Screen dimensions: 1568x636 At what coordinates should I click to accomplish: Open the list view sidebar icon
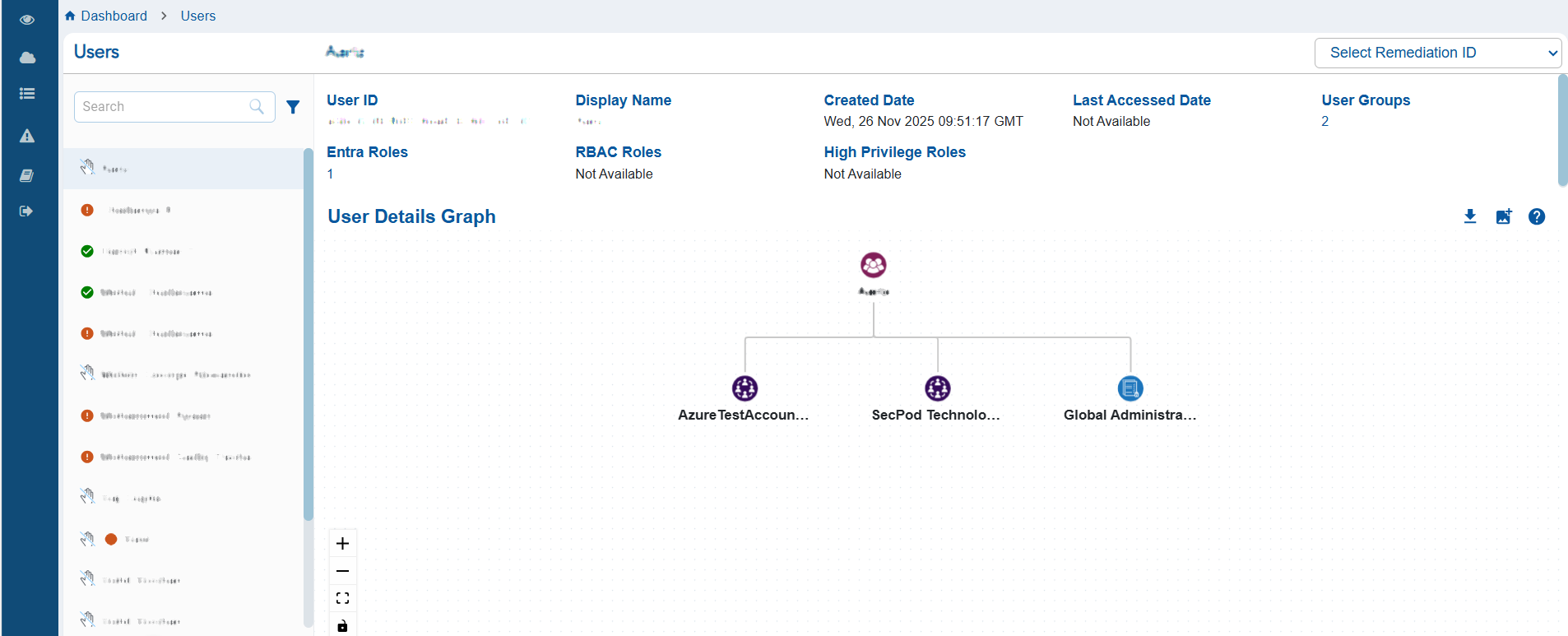pos(27,94)
